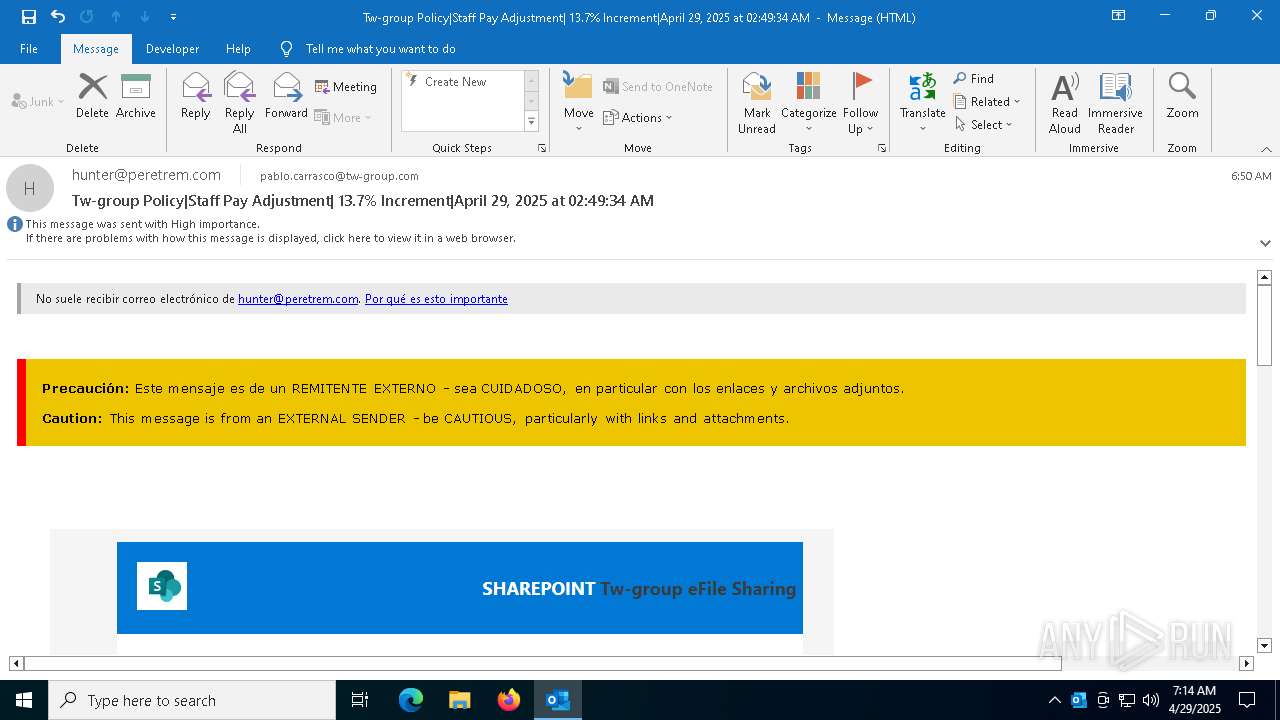The width and height of the screenshot is (1280, 720).
Task: Open the Developer tab
Action: (172, 49)
